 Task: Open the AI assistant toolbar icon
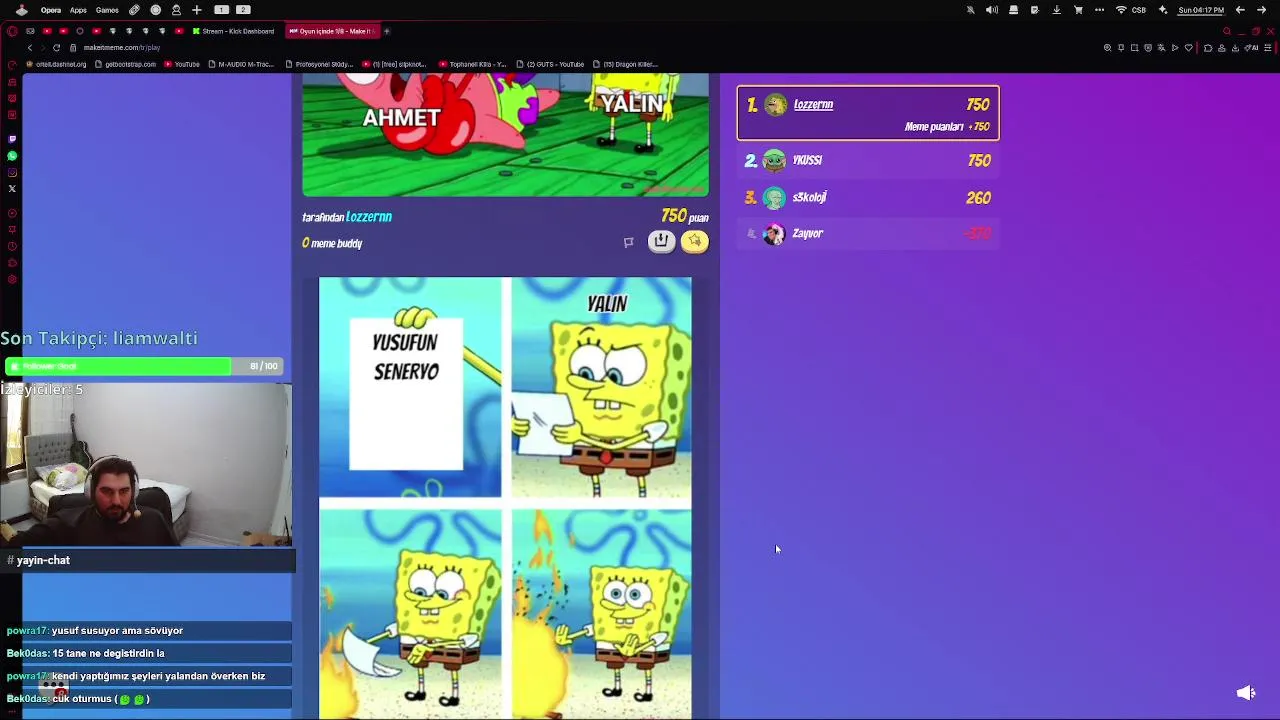(x=1253, y=47)
